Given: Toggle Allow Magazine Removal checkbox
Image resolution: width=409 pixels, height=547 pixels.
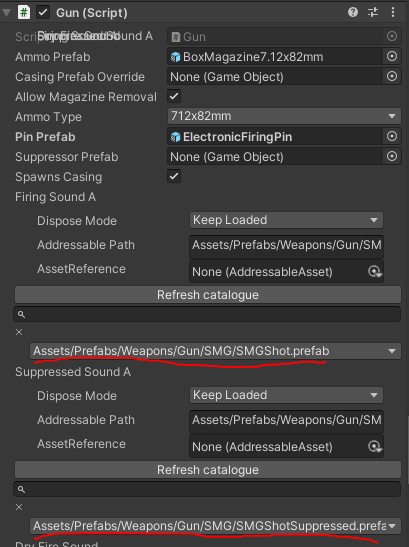Looking at the screenshot, I should coord(174,96).
